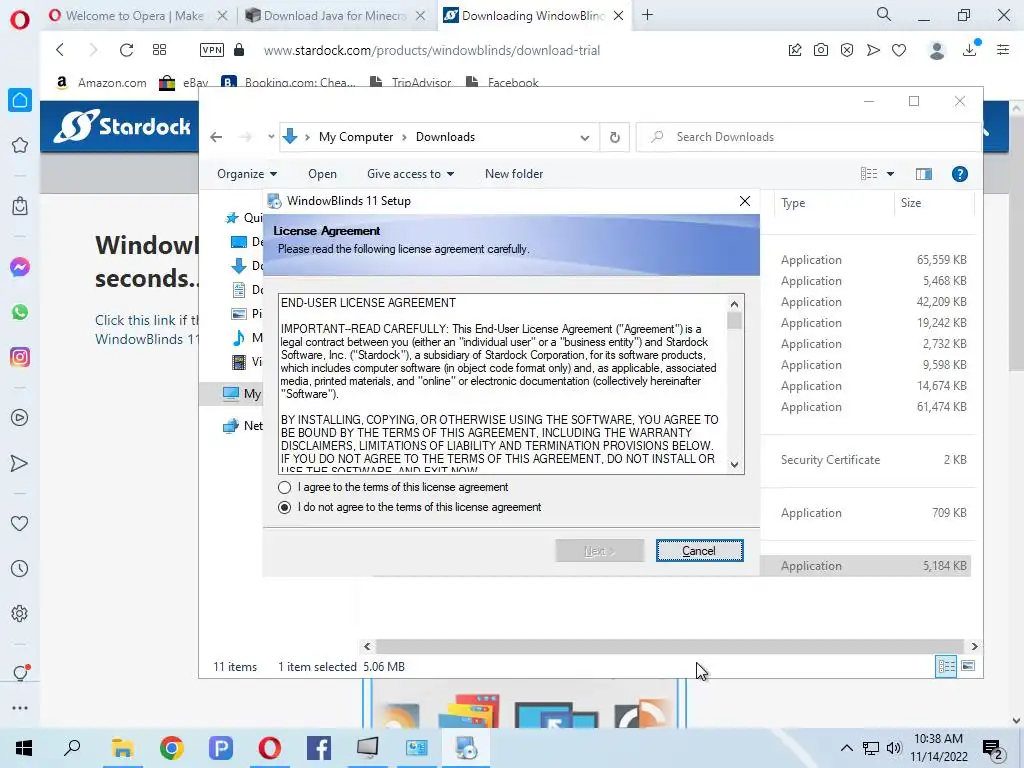This screenshot has height=768, width=1024.
Task: Switch to Welcome to Opera tab
Action: 136,16
